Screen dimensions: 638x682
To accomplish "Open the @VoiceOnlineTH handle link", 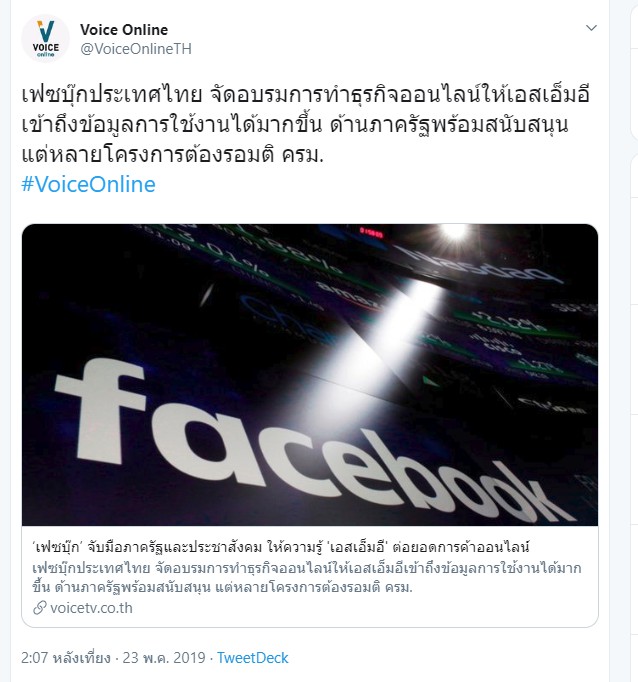I will coord(136,49).
